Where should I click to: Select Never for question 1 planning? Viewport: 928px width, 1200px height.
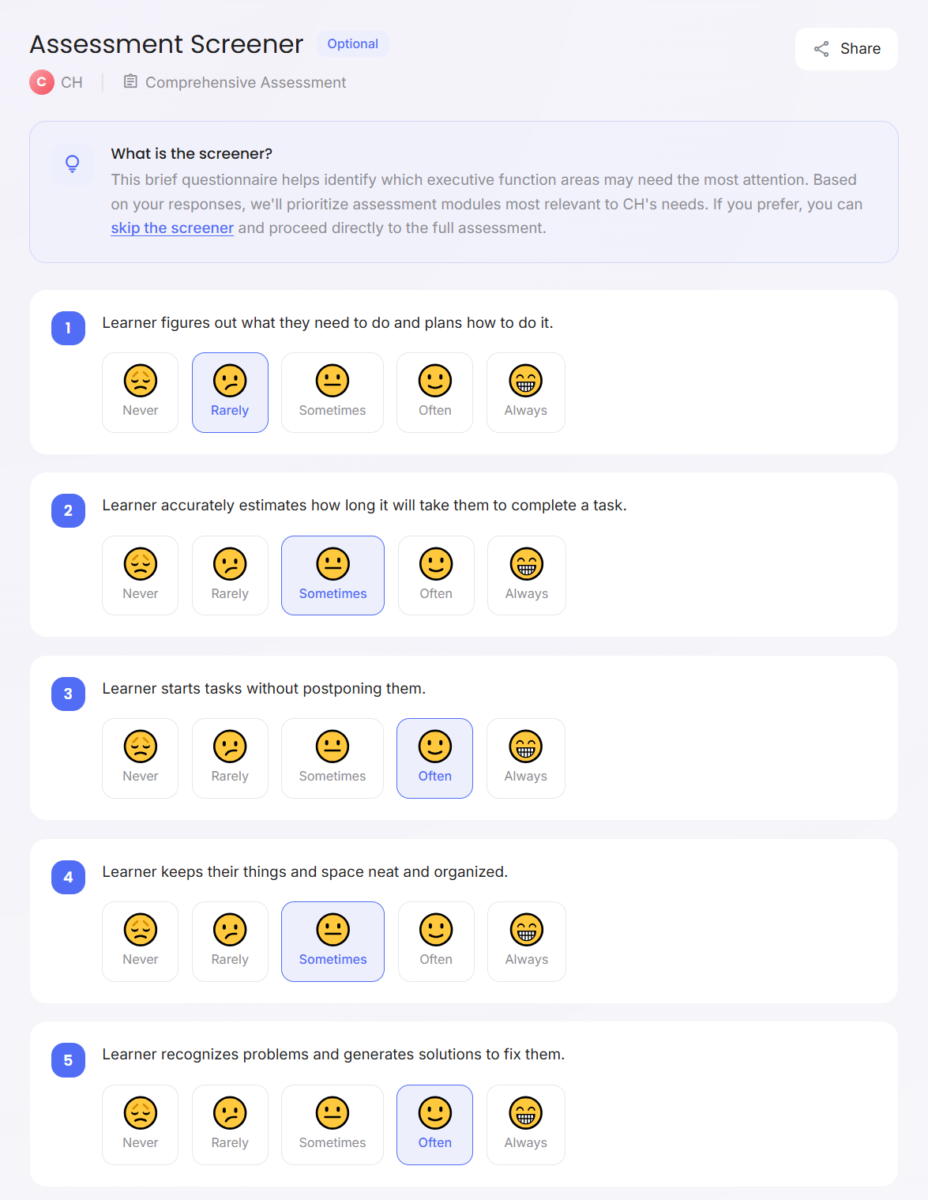pyautogui.click(x=140, y=392)
